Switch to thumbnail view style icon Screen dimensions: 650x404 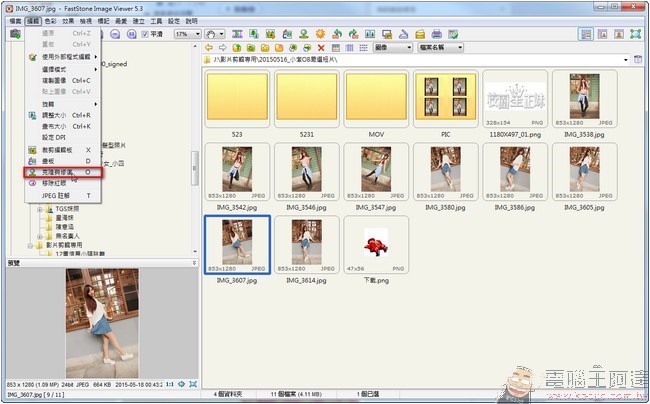(335, 48)
